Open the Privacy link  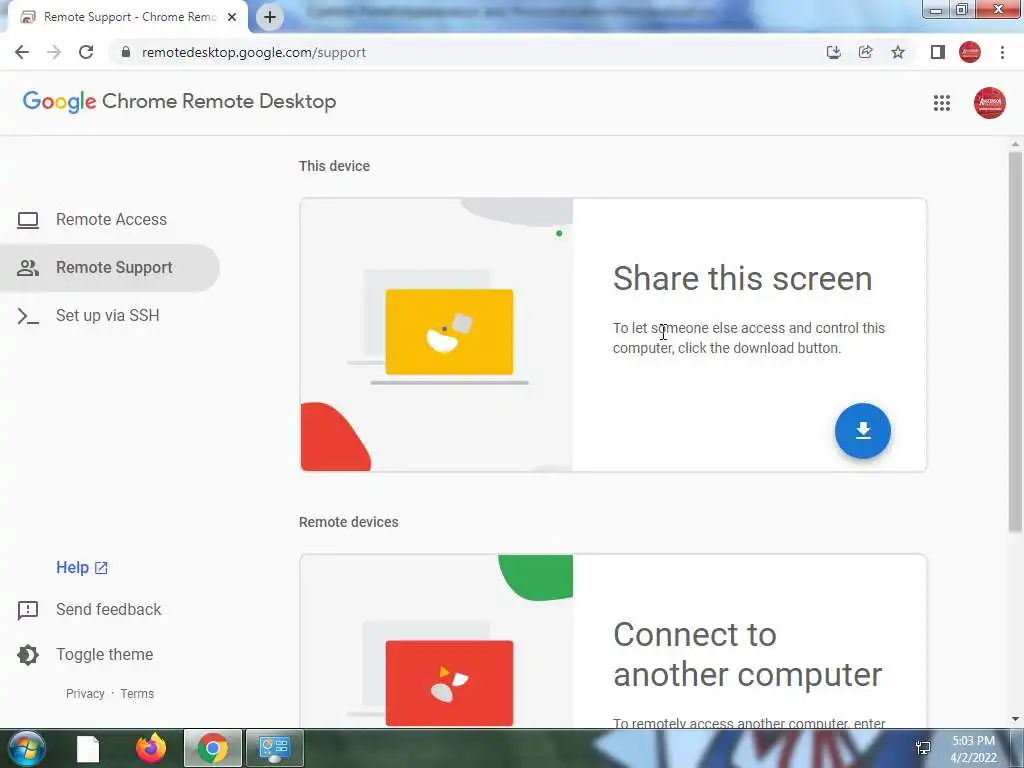[85, 694]
